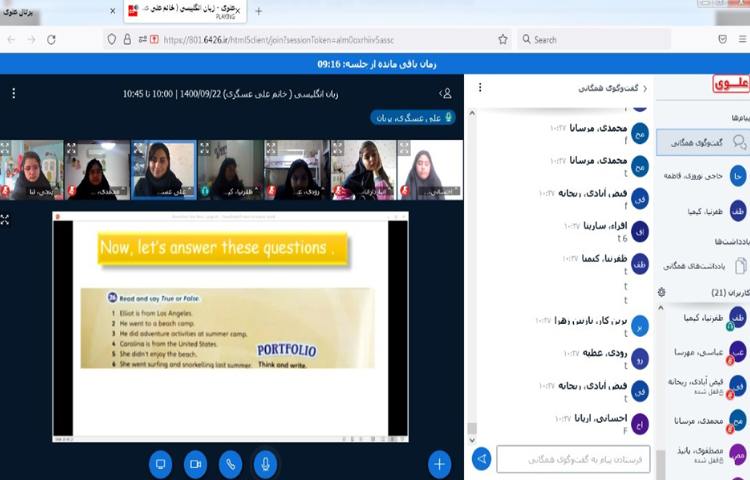Click the leave audio phone button

tap(230, 464)
